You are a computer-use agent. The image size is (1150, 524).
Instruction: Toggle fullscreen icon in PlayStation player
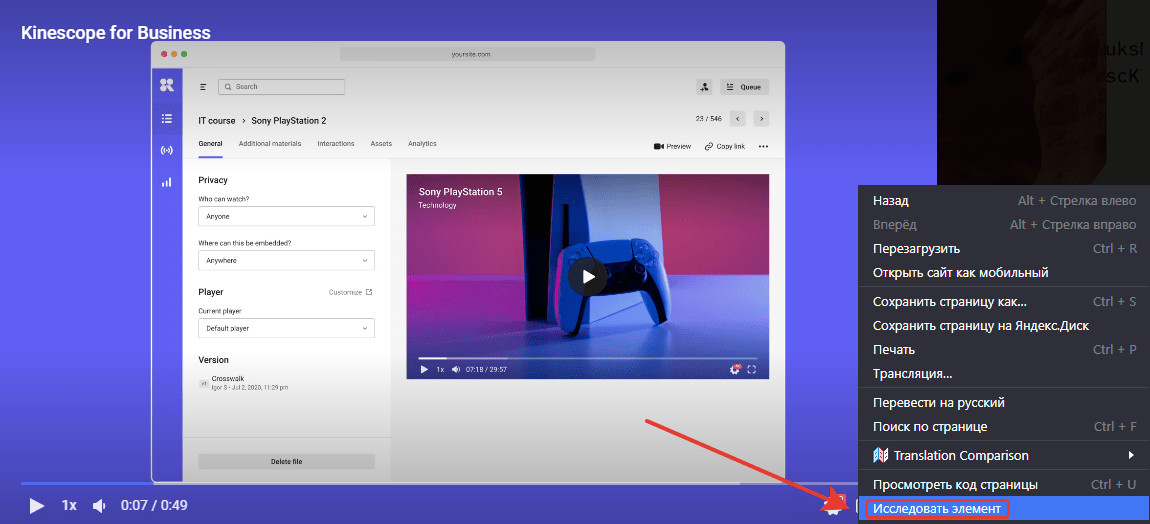[751, 369]
